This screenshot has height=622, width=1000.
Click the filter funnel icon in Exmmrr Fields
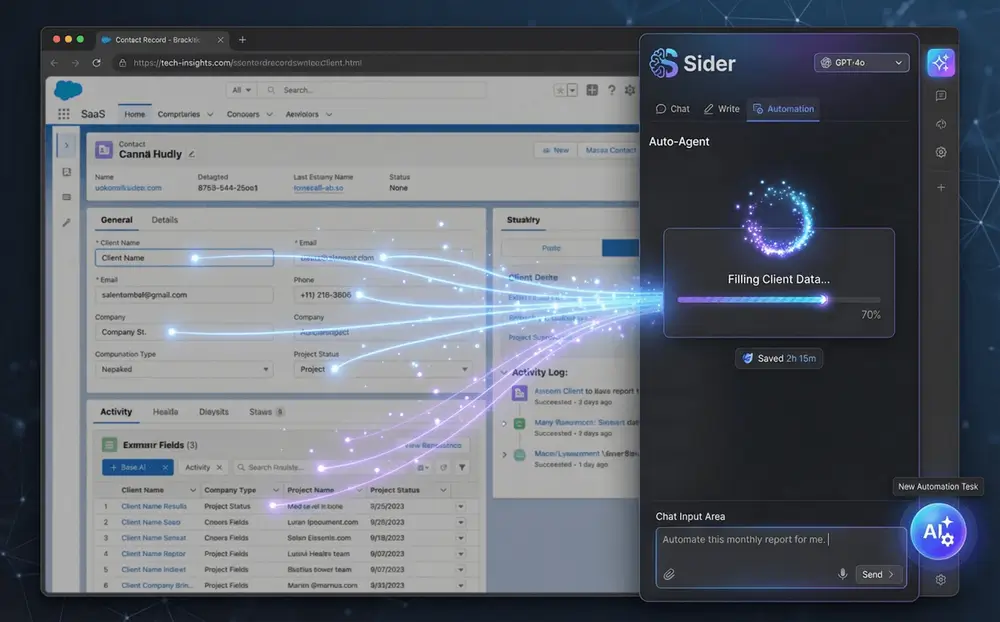462,468
